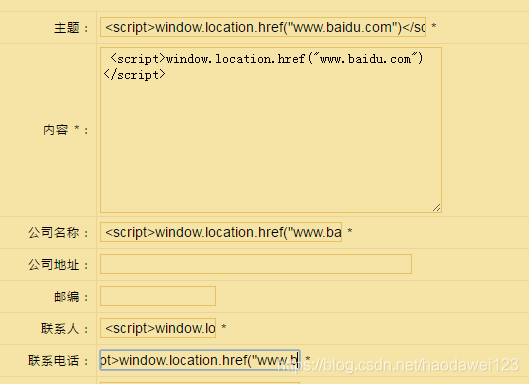Click the 邮编 label
Viewport: 529px width, 384px height.
point(67,297)
